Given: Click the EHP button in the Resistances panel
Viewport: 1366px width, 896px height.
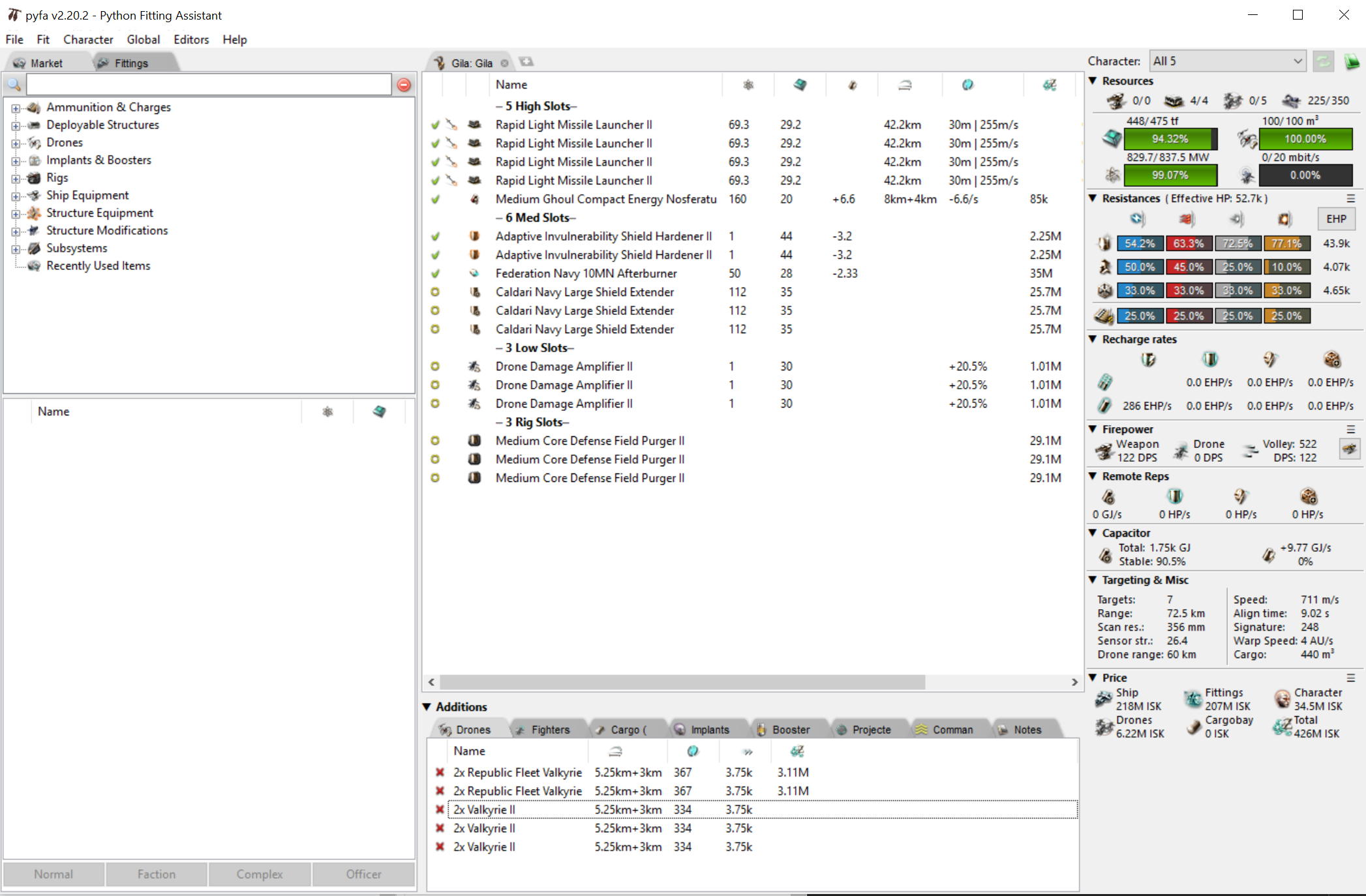Looking at the screenshot, I should coord(1335,219).
